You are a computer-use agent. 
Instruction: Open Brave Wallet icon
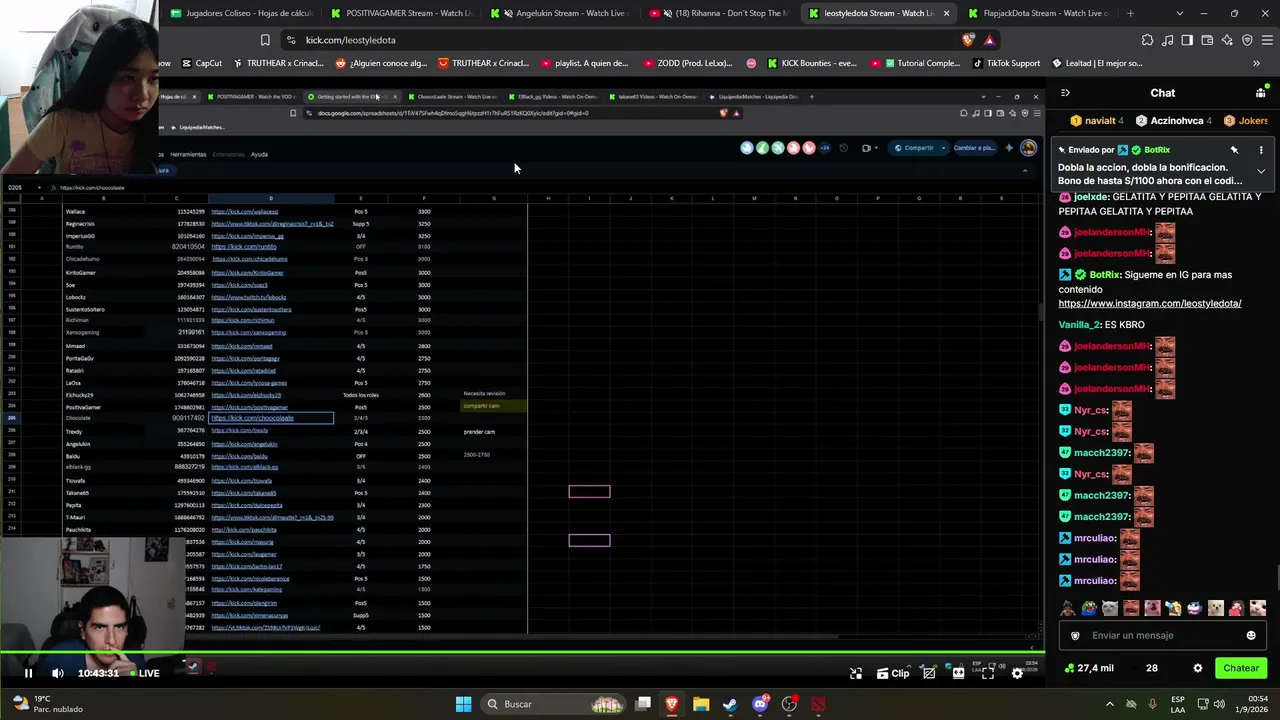pyautogui.click(x=1207, y=40)
